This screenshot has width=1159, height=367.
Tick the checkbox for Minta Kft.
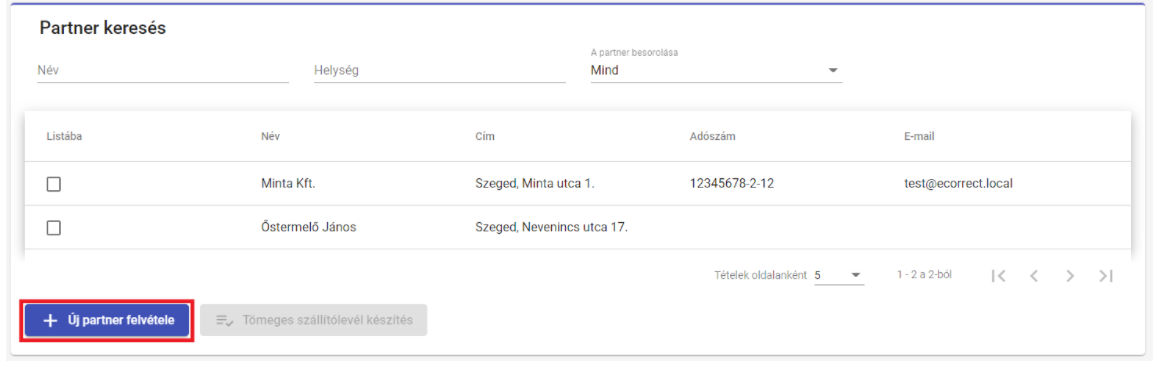click(x=53, y=185)
